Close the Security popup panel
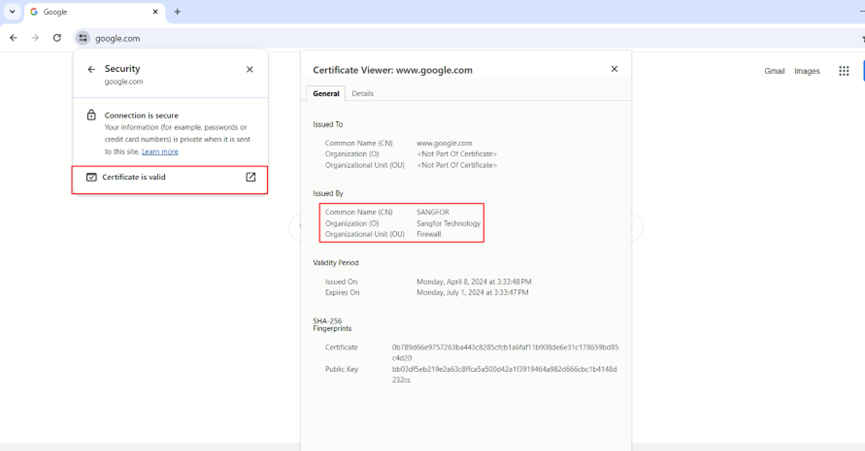The image size is (865, 451). tap(250, 70)
